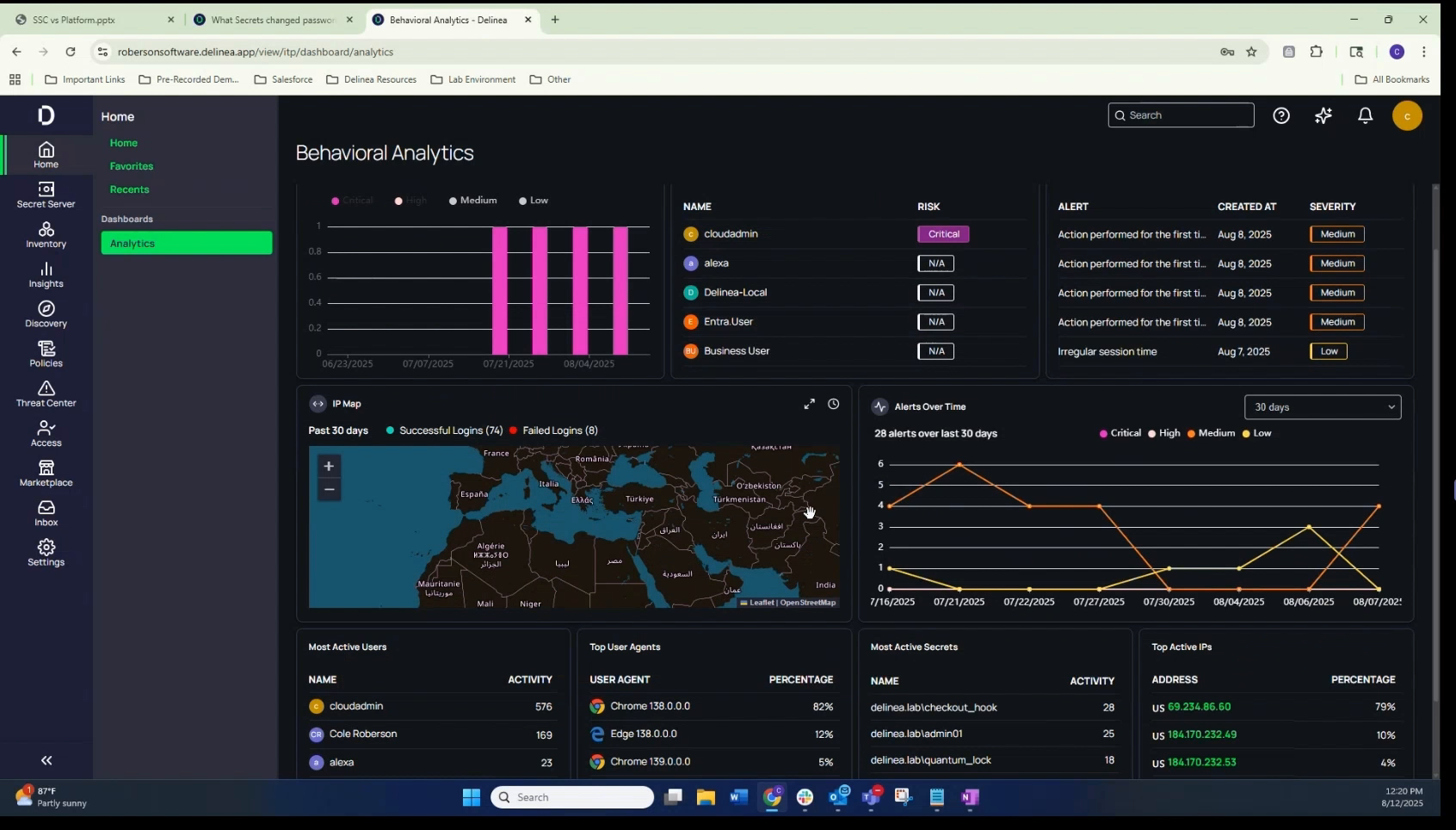Open Outlook from the taskbar
Screen dimensions: 1456x830
(839, 797)
